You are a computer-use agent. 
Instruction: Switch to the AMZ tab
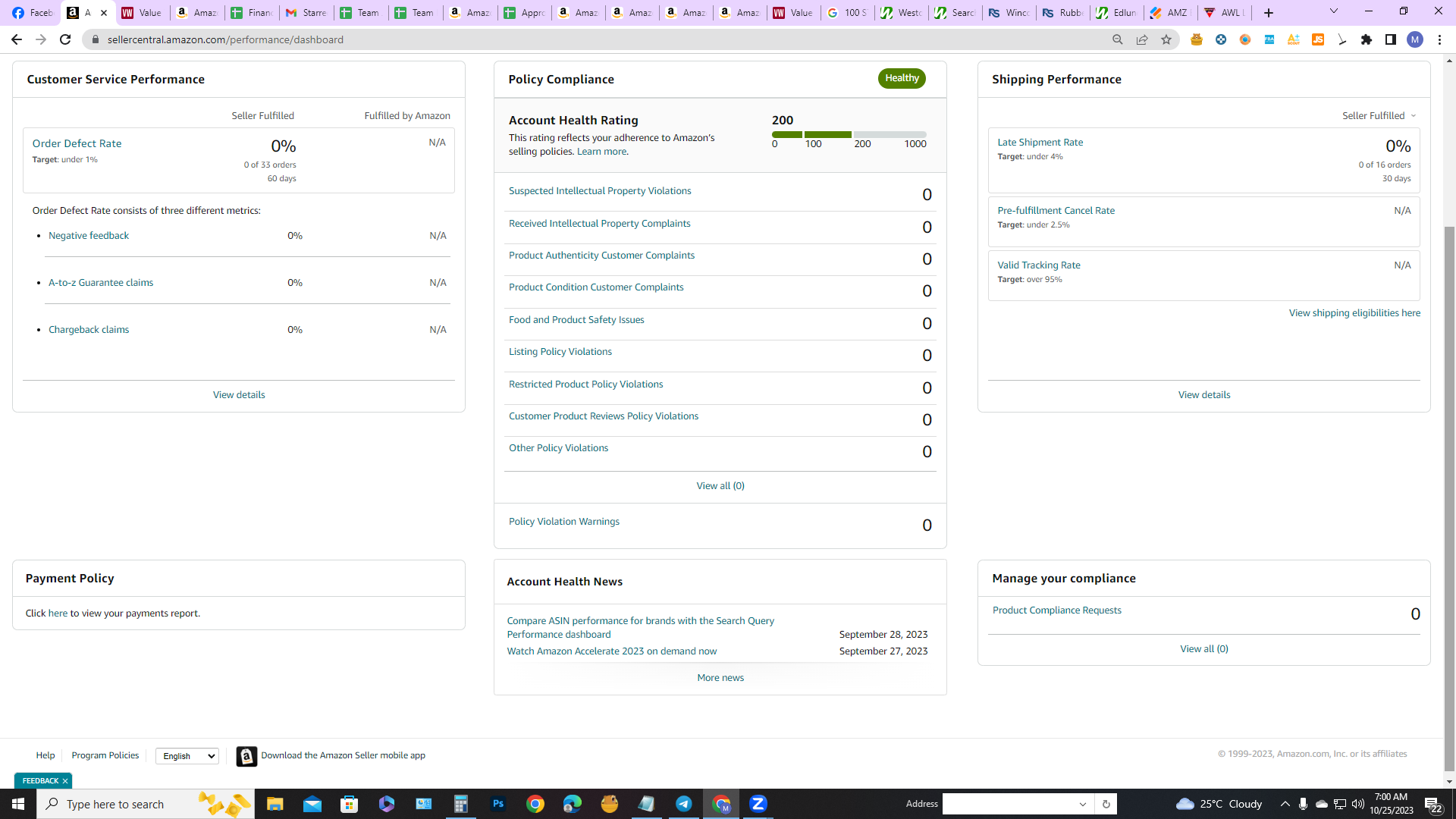pos(1170,13)
